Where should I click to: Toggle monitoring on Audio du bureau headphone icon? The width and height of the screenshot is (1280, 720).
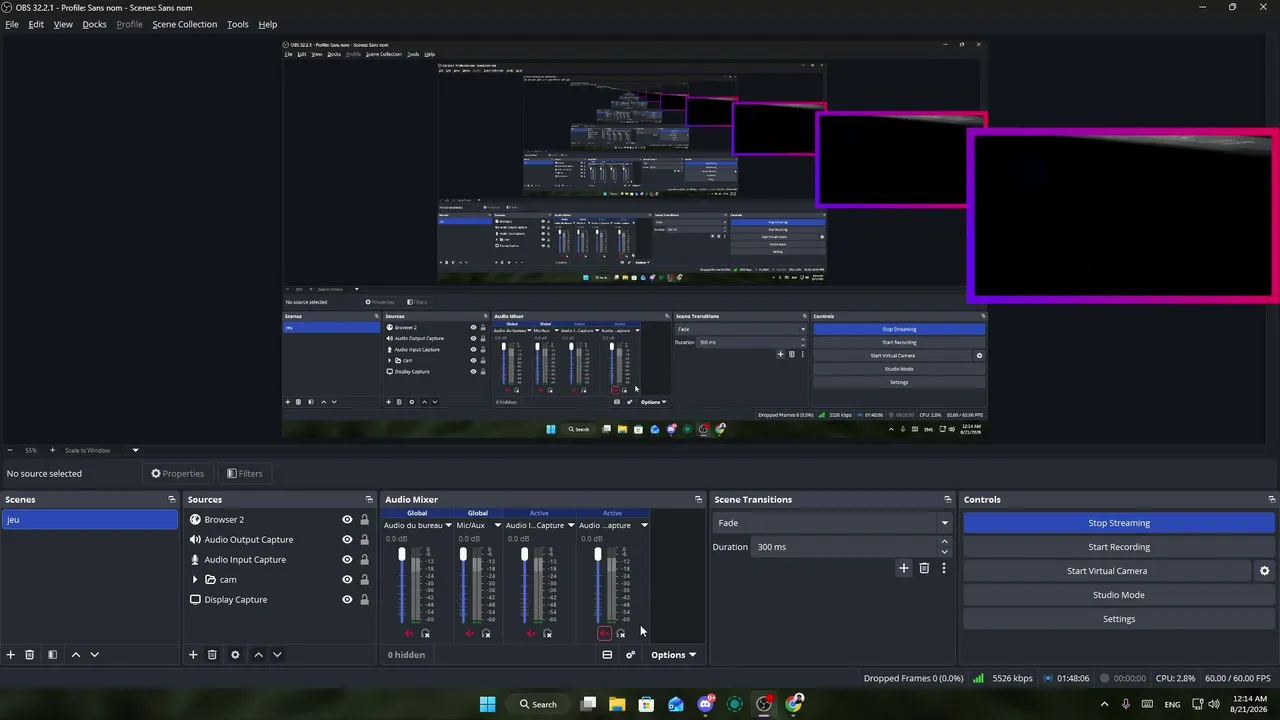coord(425,634)
